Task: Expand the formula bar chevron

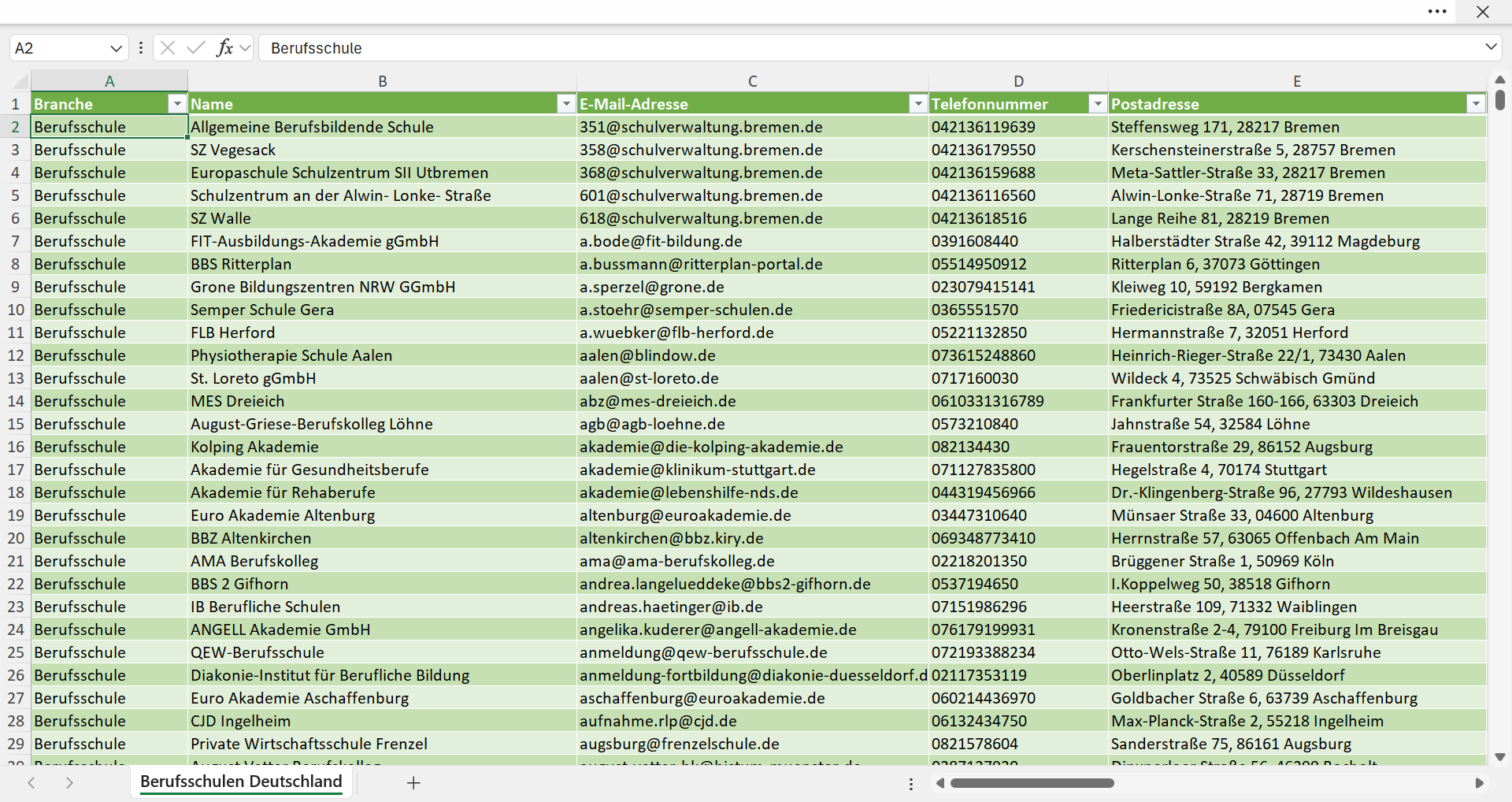Action: coord(1491,47)
